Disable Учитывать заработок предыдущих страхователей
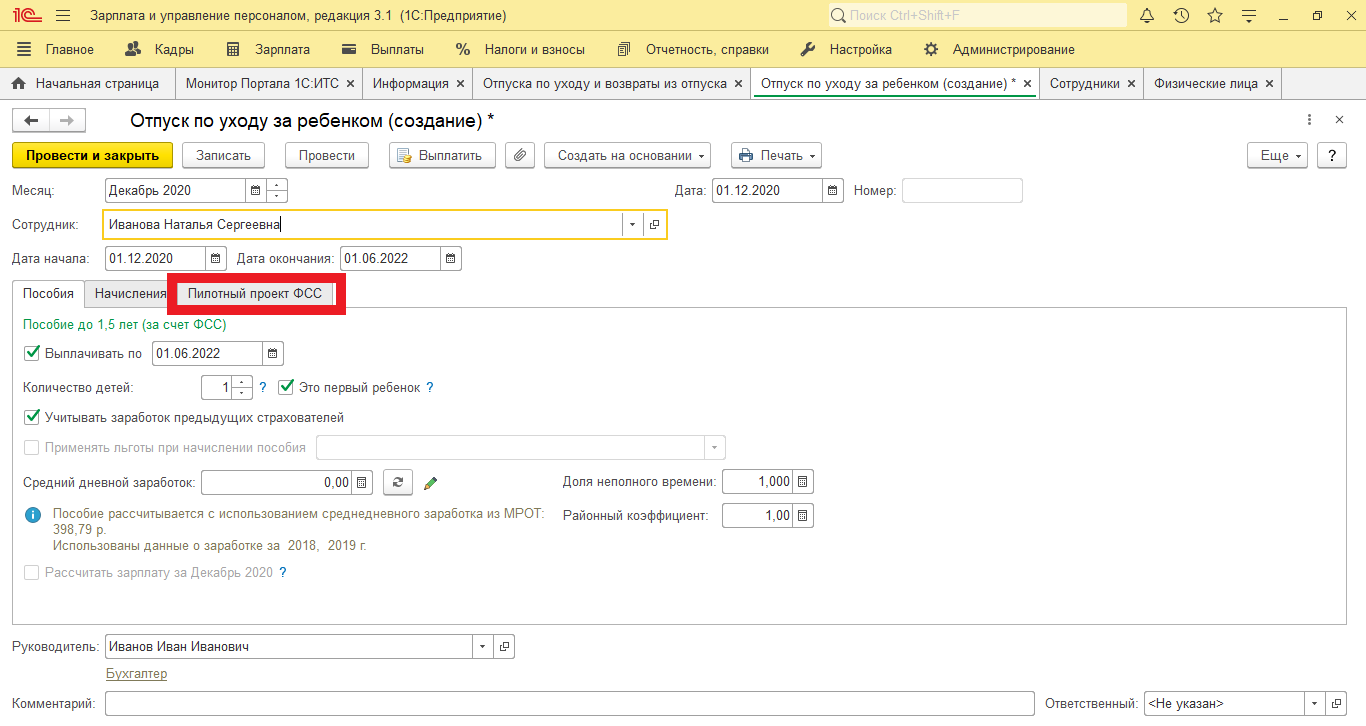 (x=32, y=417)
